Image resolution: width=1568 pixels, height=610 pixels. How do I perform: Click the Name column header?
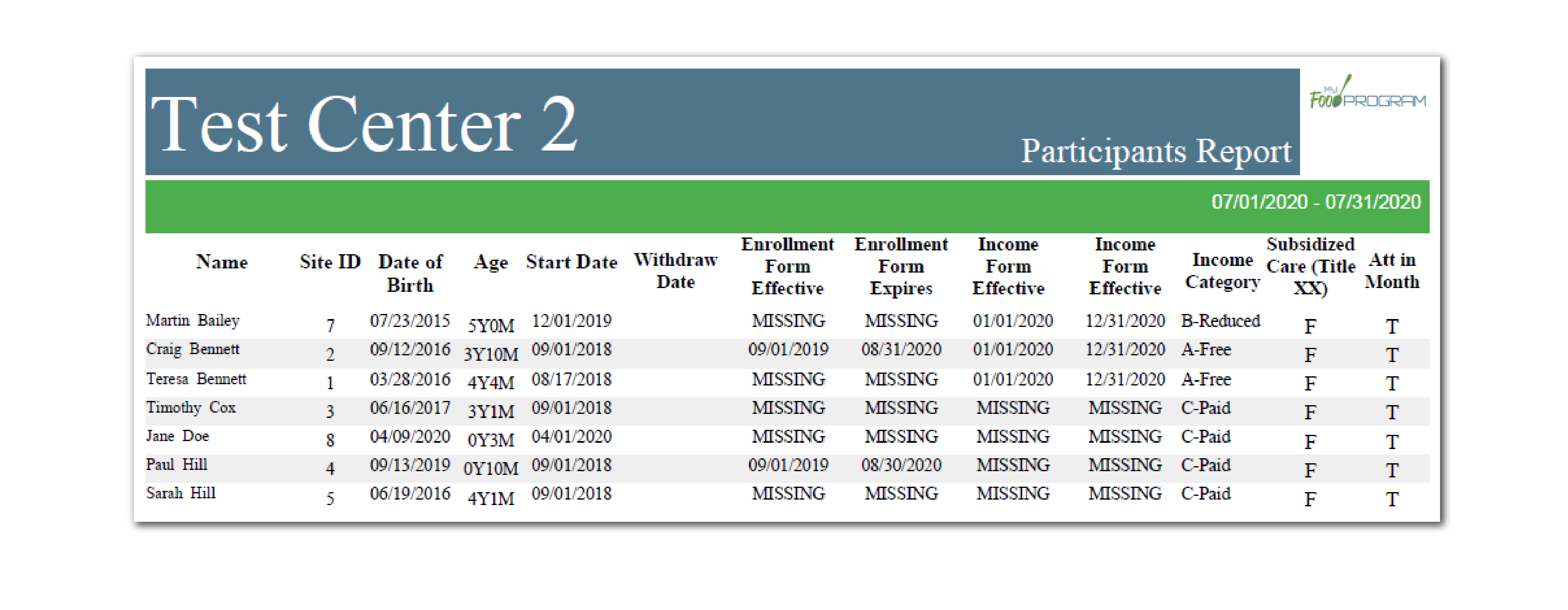tap(222, 262)
